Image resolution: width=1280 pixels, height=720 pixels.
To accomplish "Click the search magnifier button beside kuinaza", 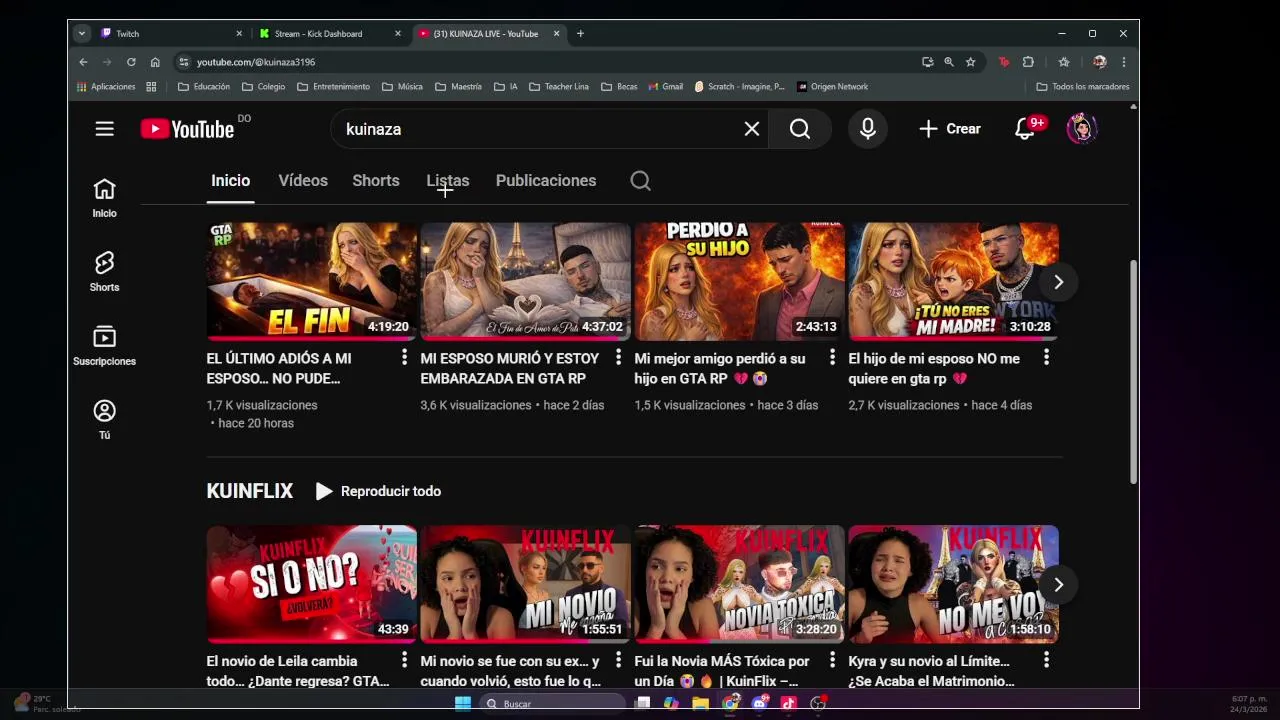I will 800,129.
